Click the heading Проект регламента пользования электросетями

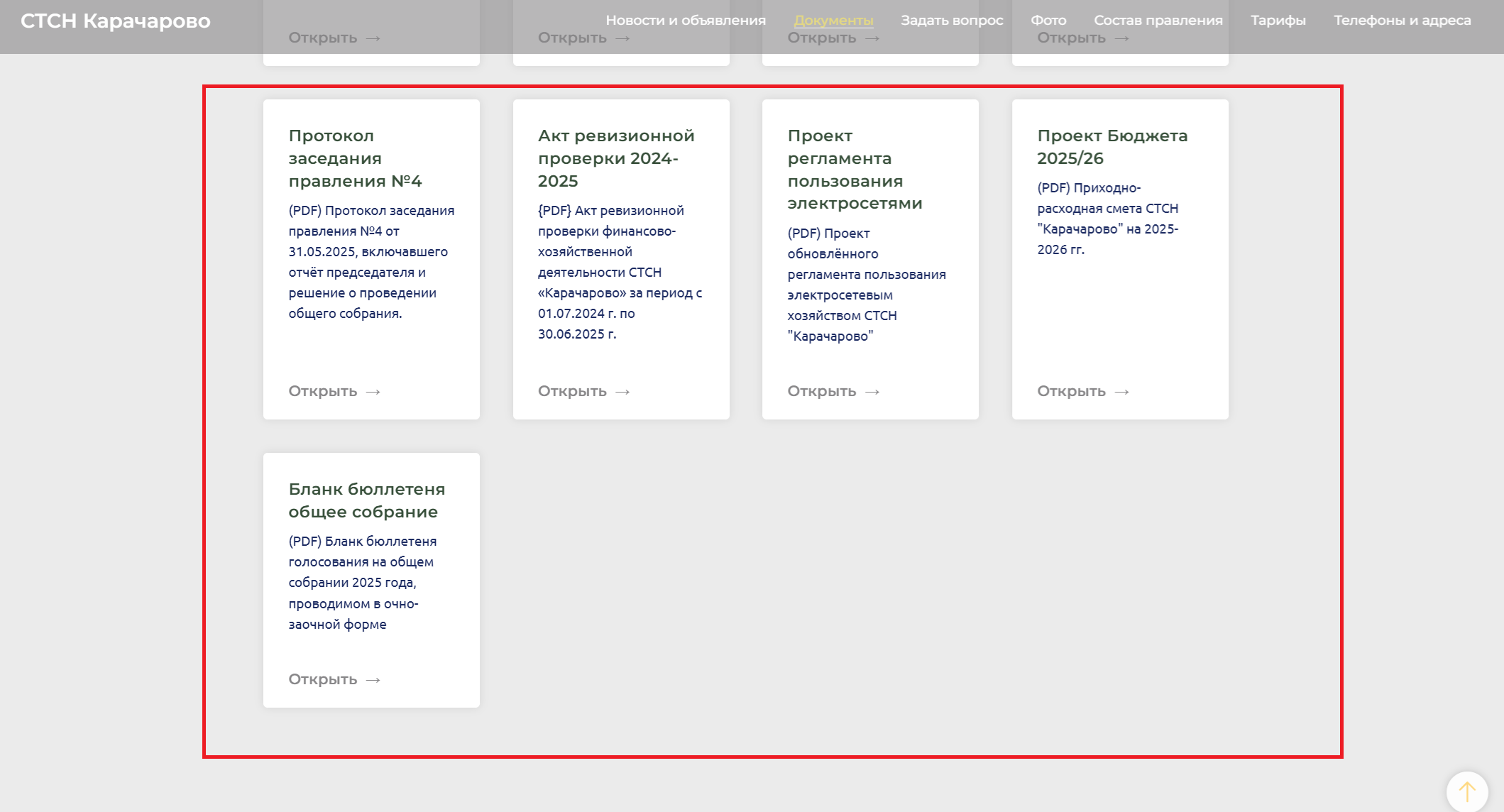coord(855,170)
